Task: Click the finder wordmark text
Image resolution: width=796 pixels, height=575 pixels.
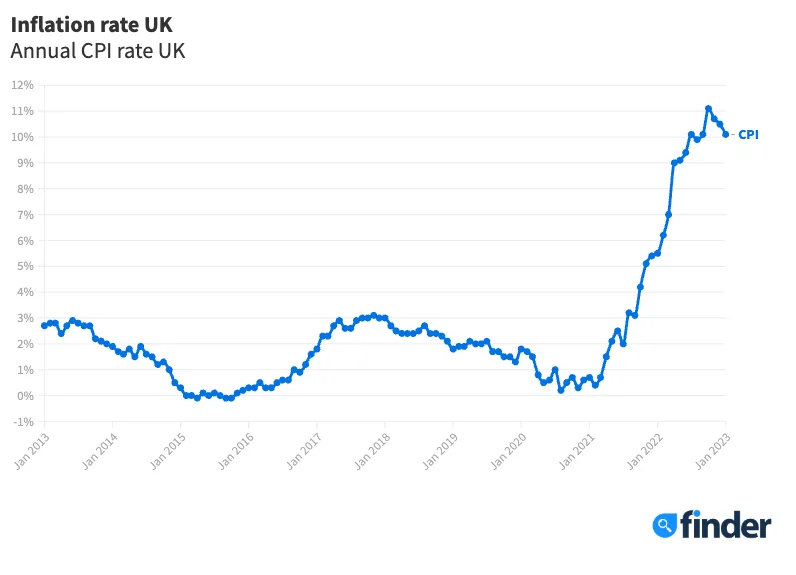Action: 726,525
